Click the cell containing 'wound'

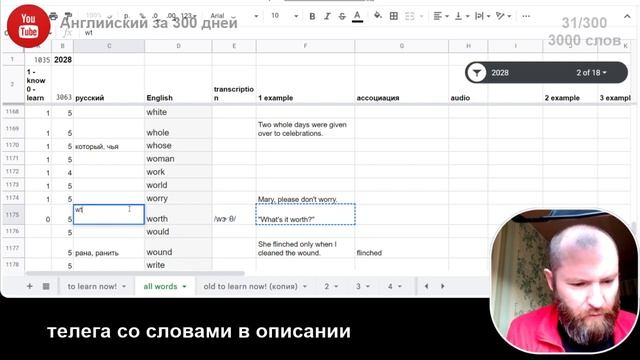coord(178,248)
